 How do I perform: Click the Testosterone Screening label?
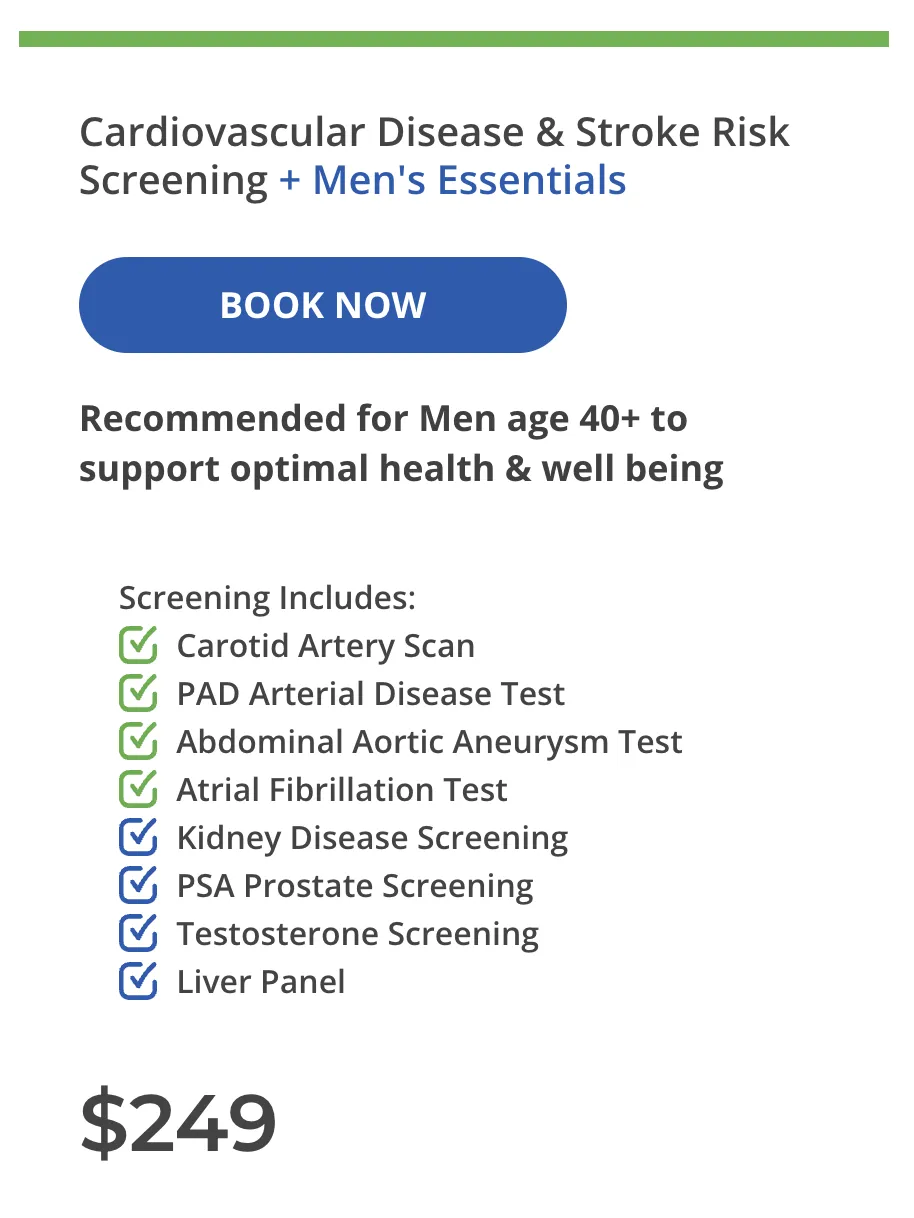(358, 935)
